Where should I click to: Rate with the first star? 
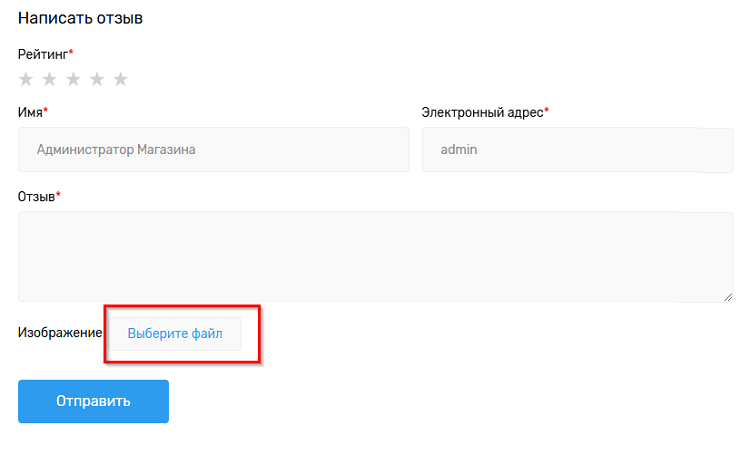click(26, 79)
